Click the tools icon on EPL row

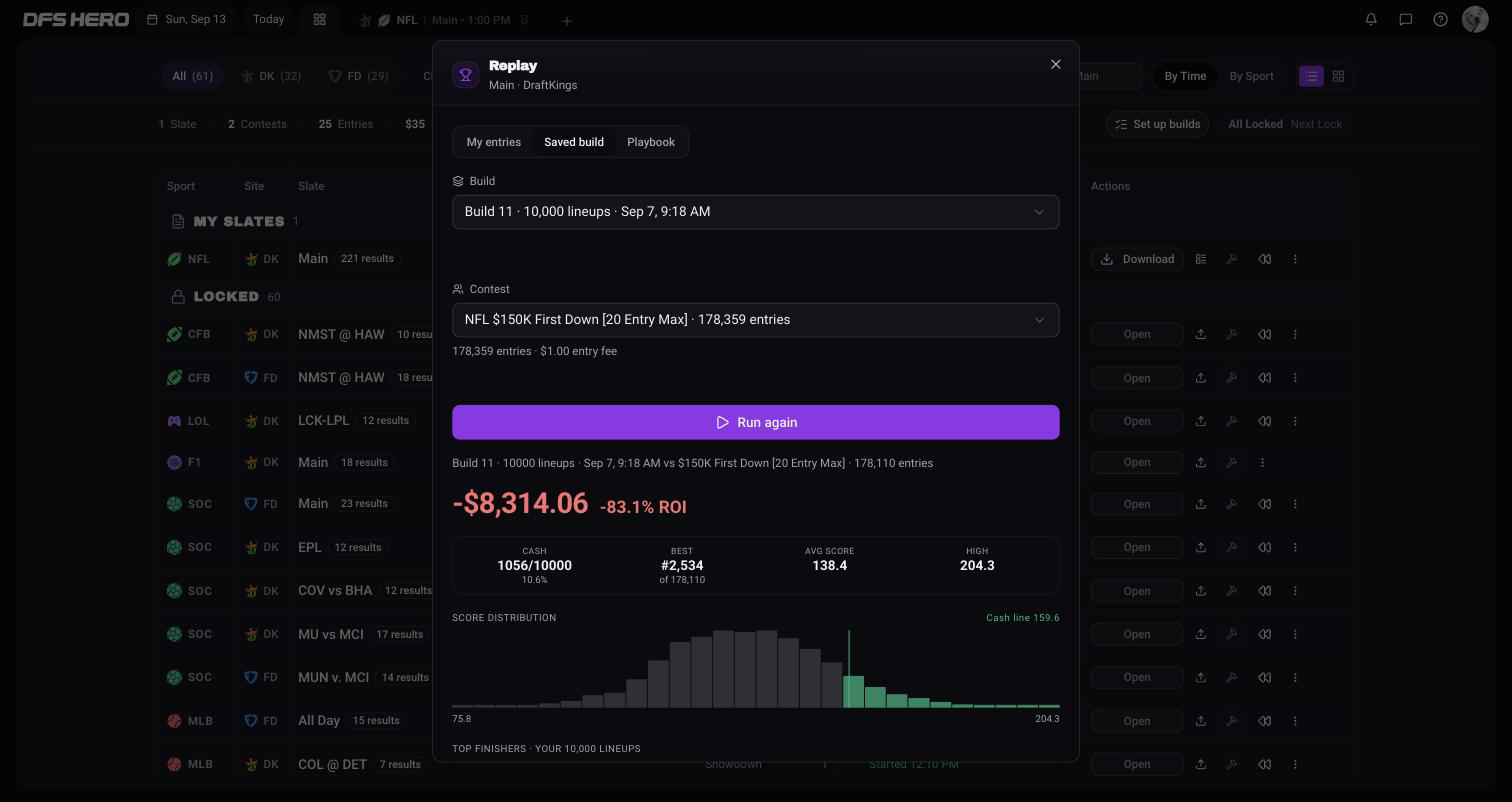1232,547
